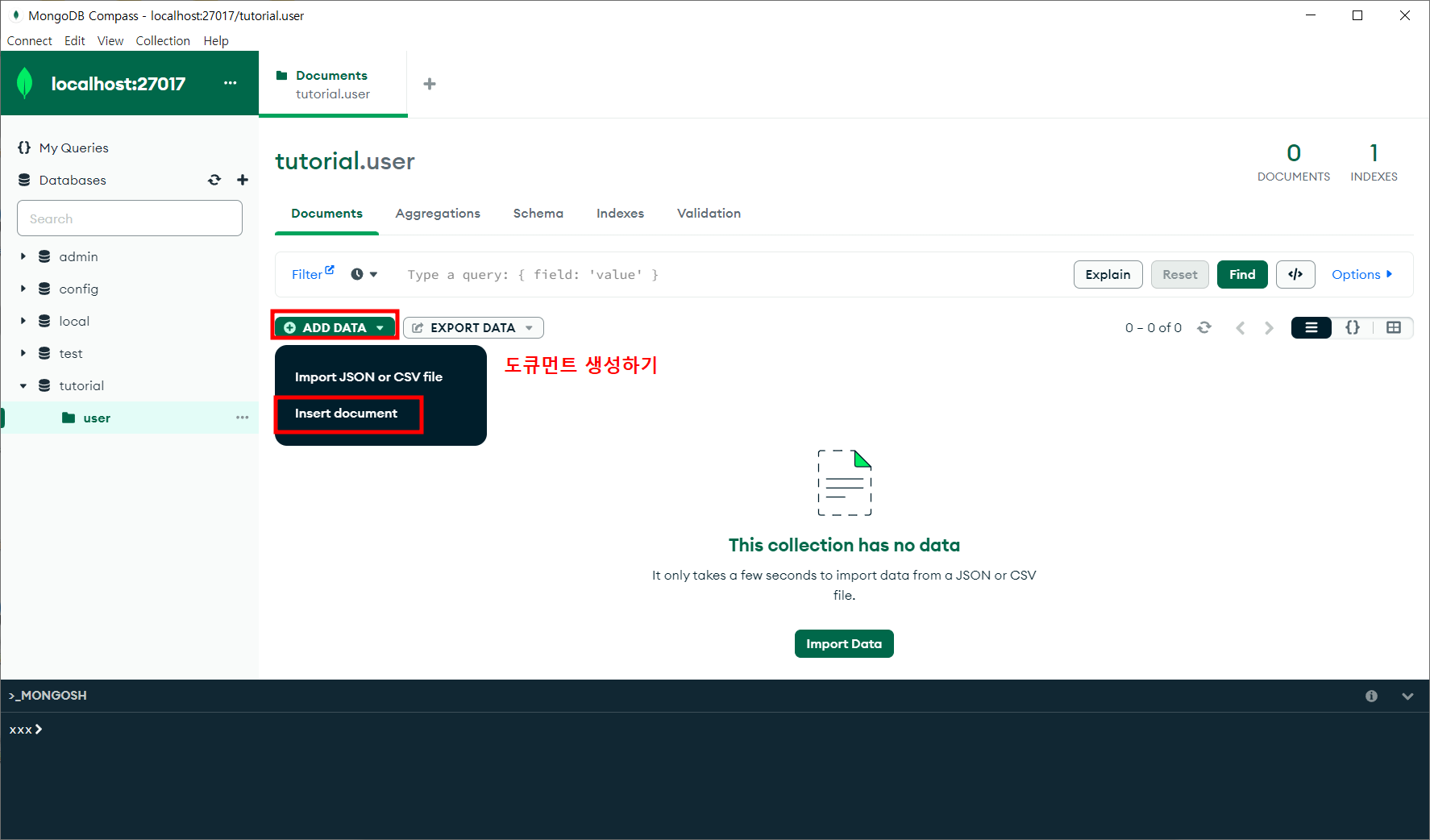This screenshot has width=1430, height=840.
Task: Click the Explain button
Action: coord(1108,275)
